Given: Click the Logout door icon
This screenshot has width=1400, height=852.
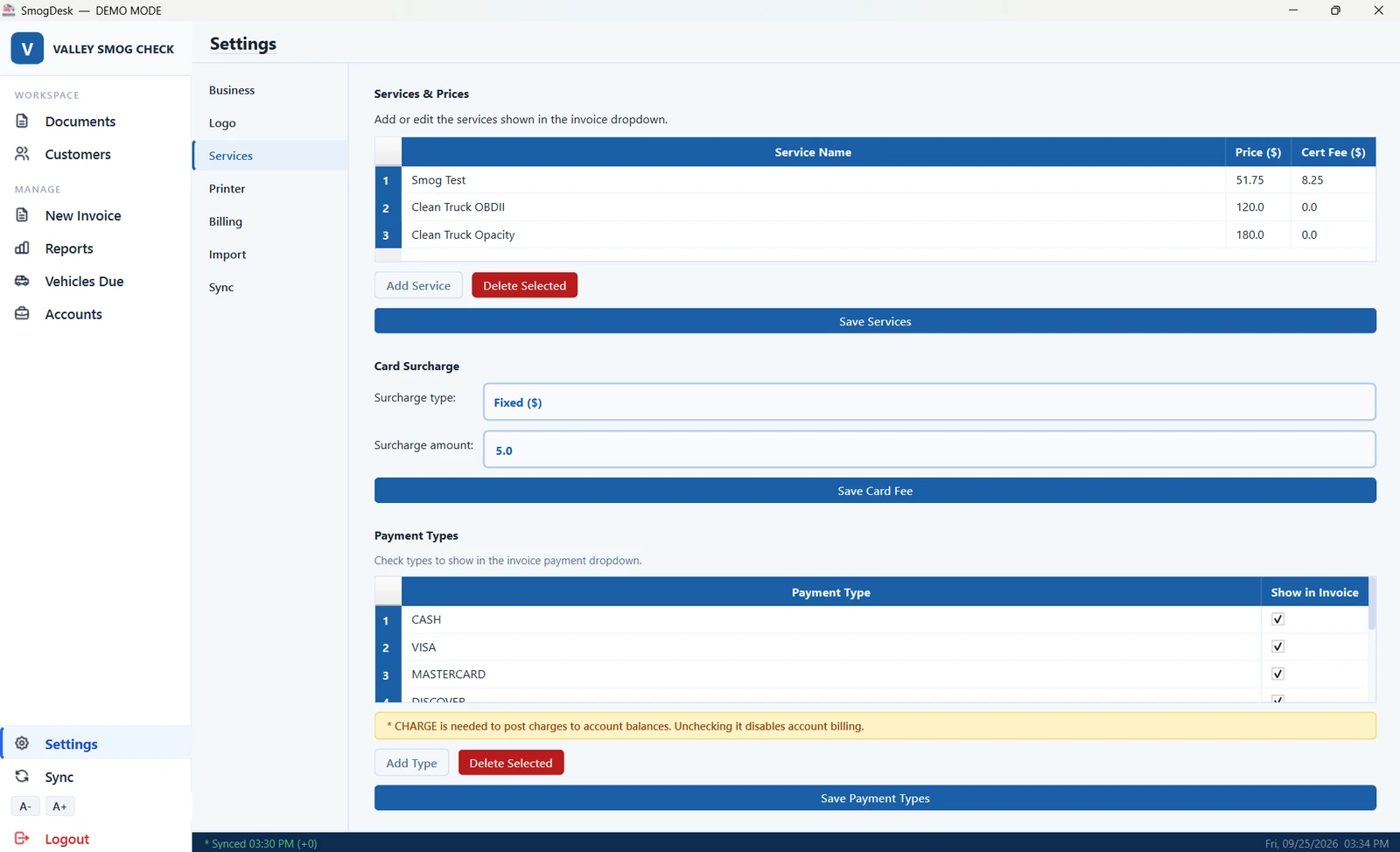Looking at the screenshot, I should point(23,839).
